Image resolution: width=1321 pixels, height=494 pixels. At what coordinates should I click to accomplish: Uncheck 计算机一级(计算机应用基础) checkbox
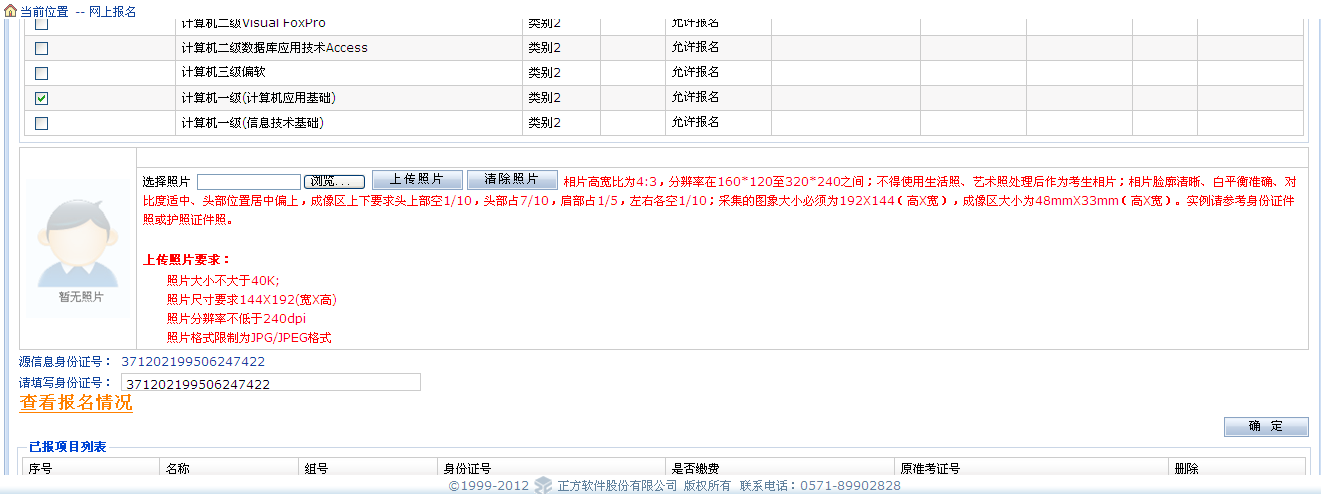click(41, 98)
